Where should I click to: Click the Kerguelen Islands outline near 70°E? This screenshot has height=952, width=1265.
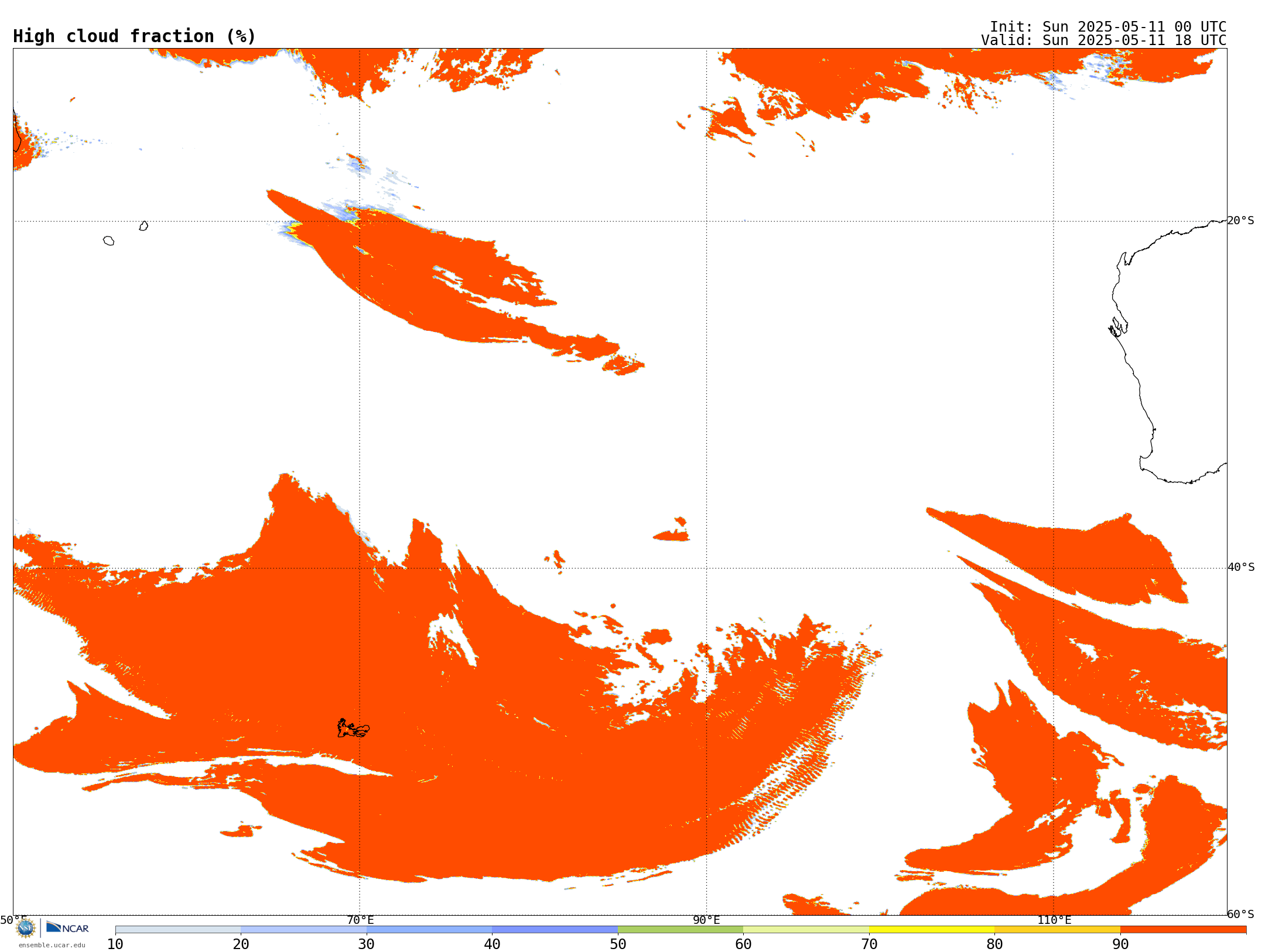pyautogui.click(x=353, y=728)
